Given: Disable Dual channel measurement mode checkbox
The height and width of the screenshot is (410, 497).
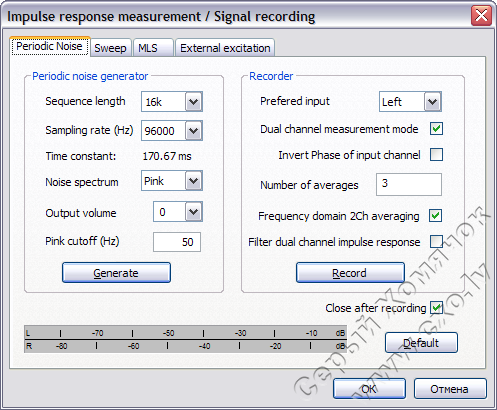Looking at the screenshot, I should pos(436,129).
